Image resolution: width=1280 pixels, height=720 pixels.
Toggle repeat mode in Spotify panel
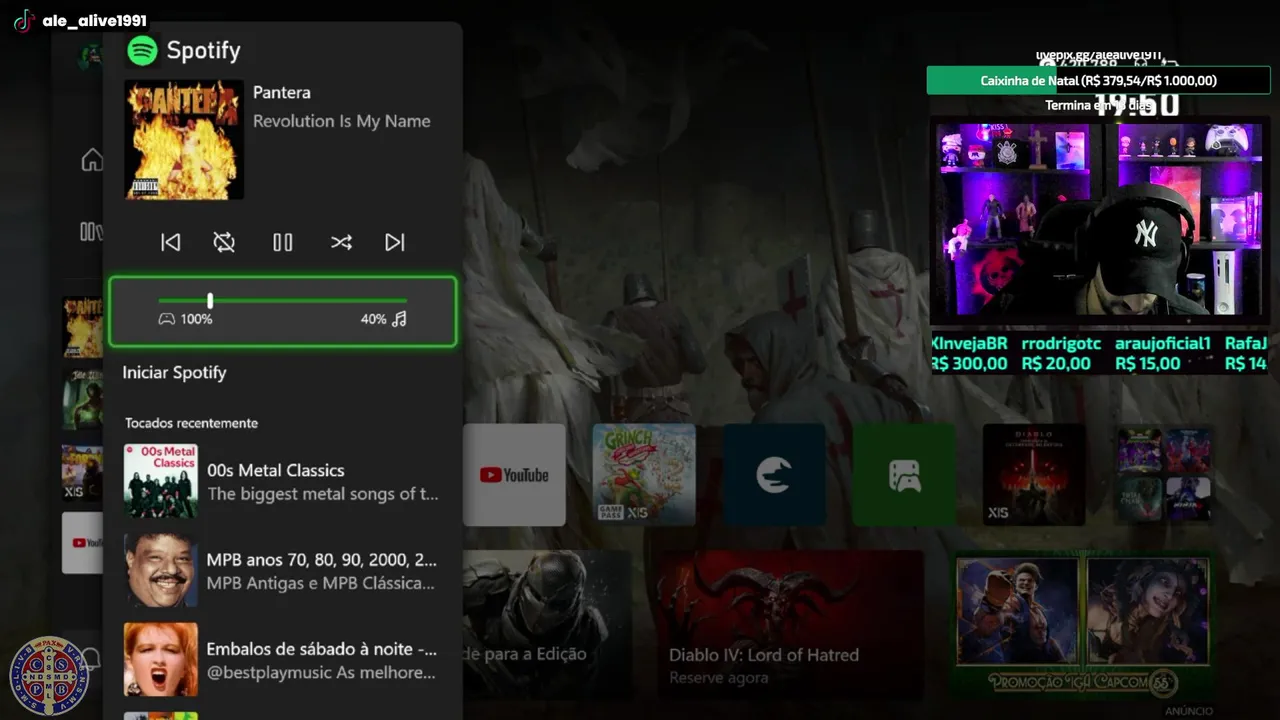click(x=224, y=242)
